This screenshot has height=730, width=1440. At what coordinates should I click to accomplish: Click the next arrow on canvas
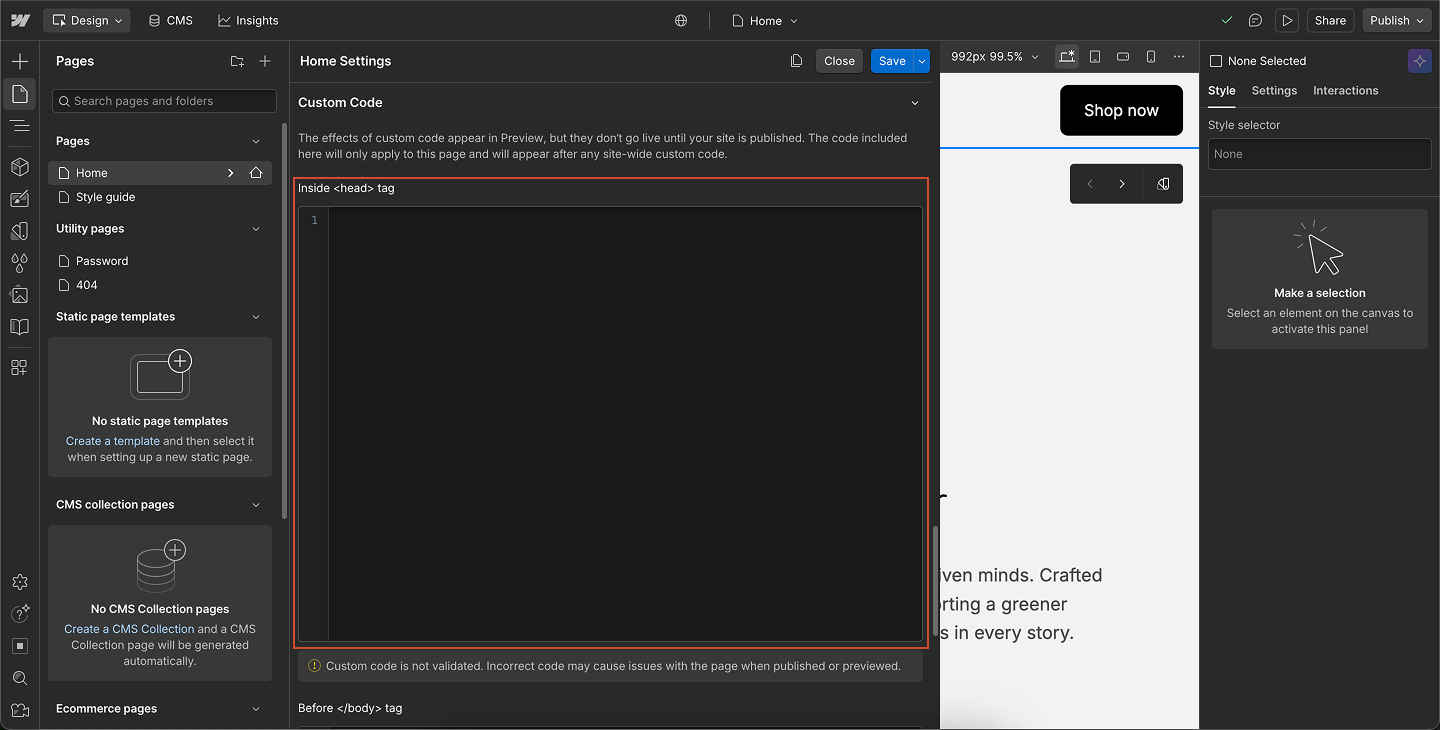click(x=1122, y=184)
